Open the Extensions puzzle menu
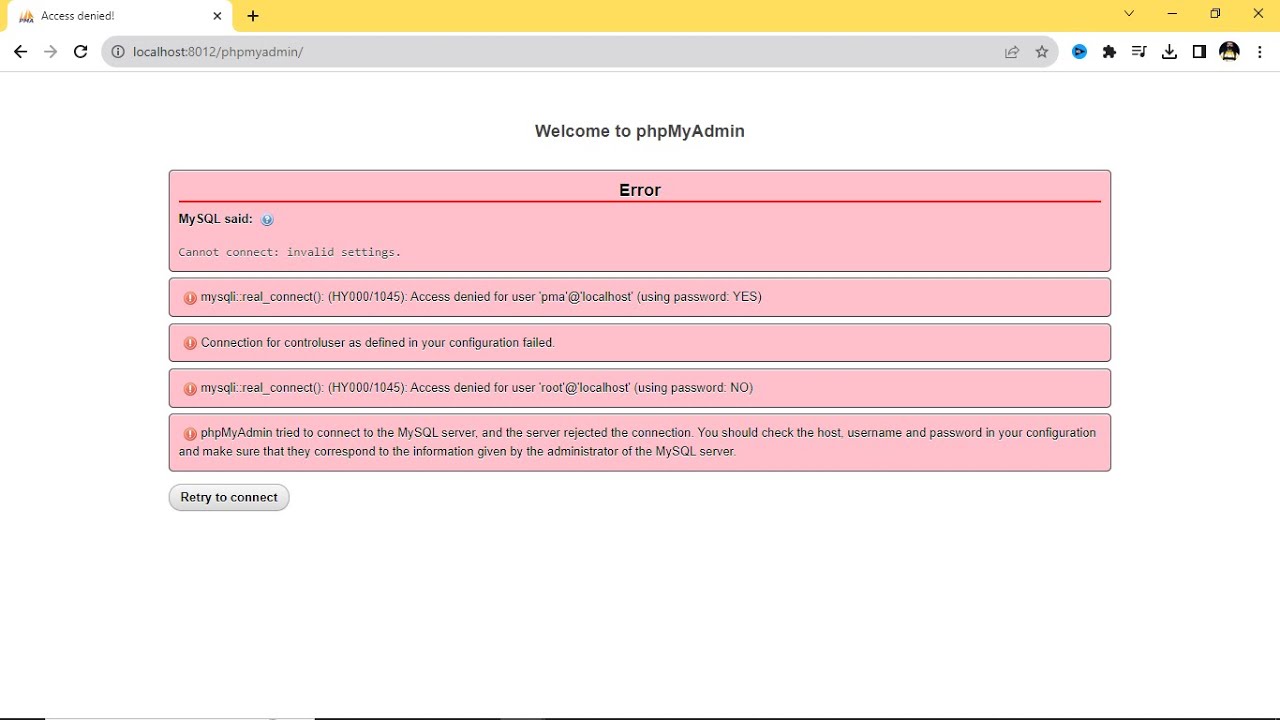Viewport: 1280px width, 720px height. pyautogui.click(x=1109, y=51)
